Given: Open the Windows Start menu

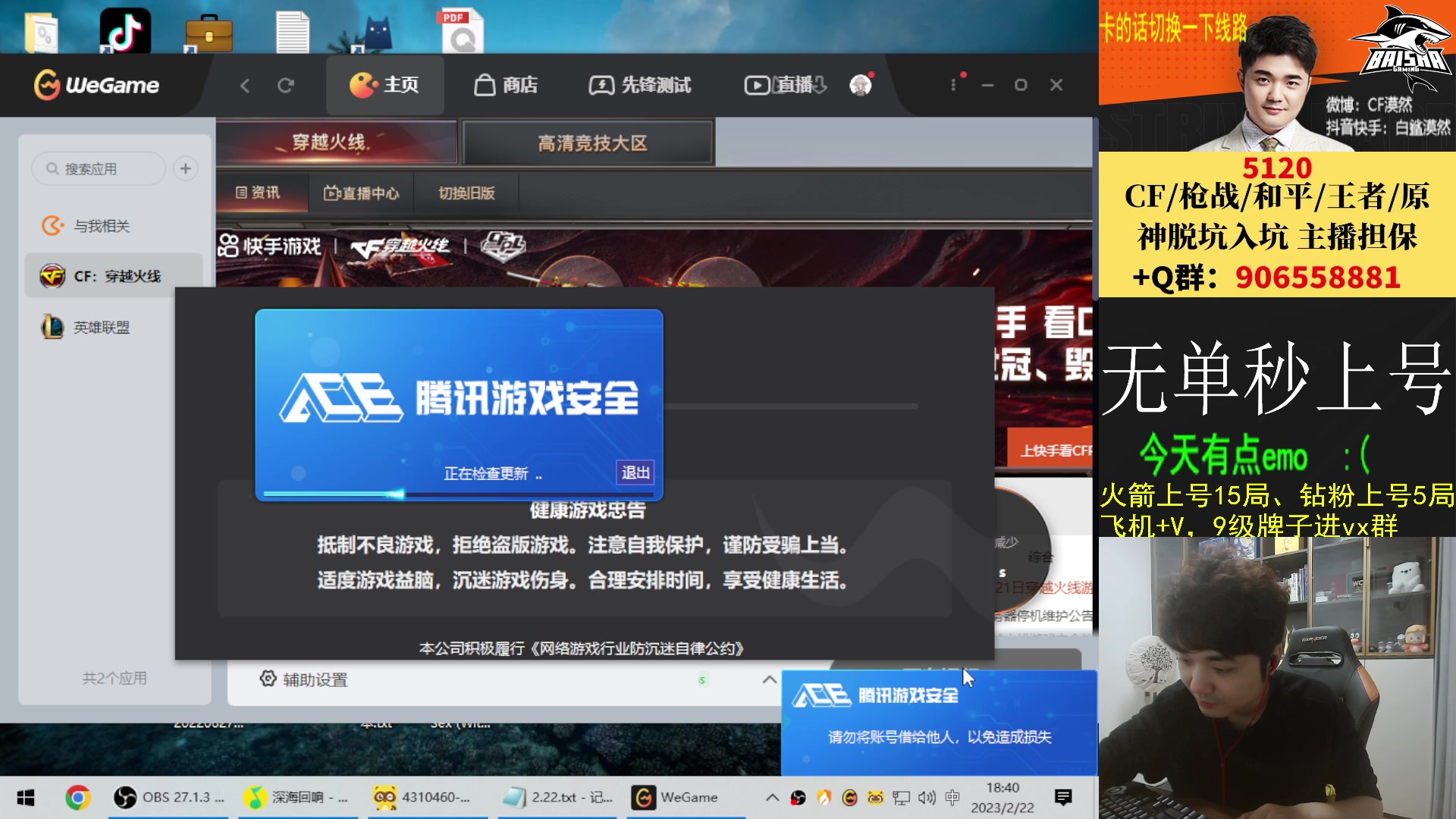Looking at the screenshot, I should click(x=26, y=797).
